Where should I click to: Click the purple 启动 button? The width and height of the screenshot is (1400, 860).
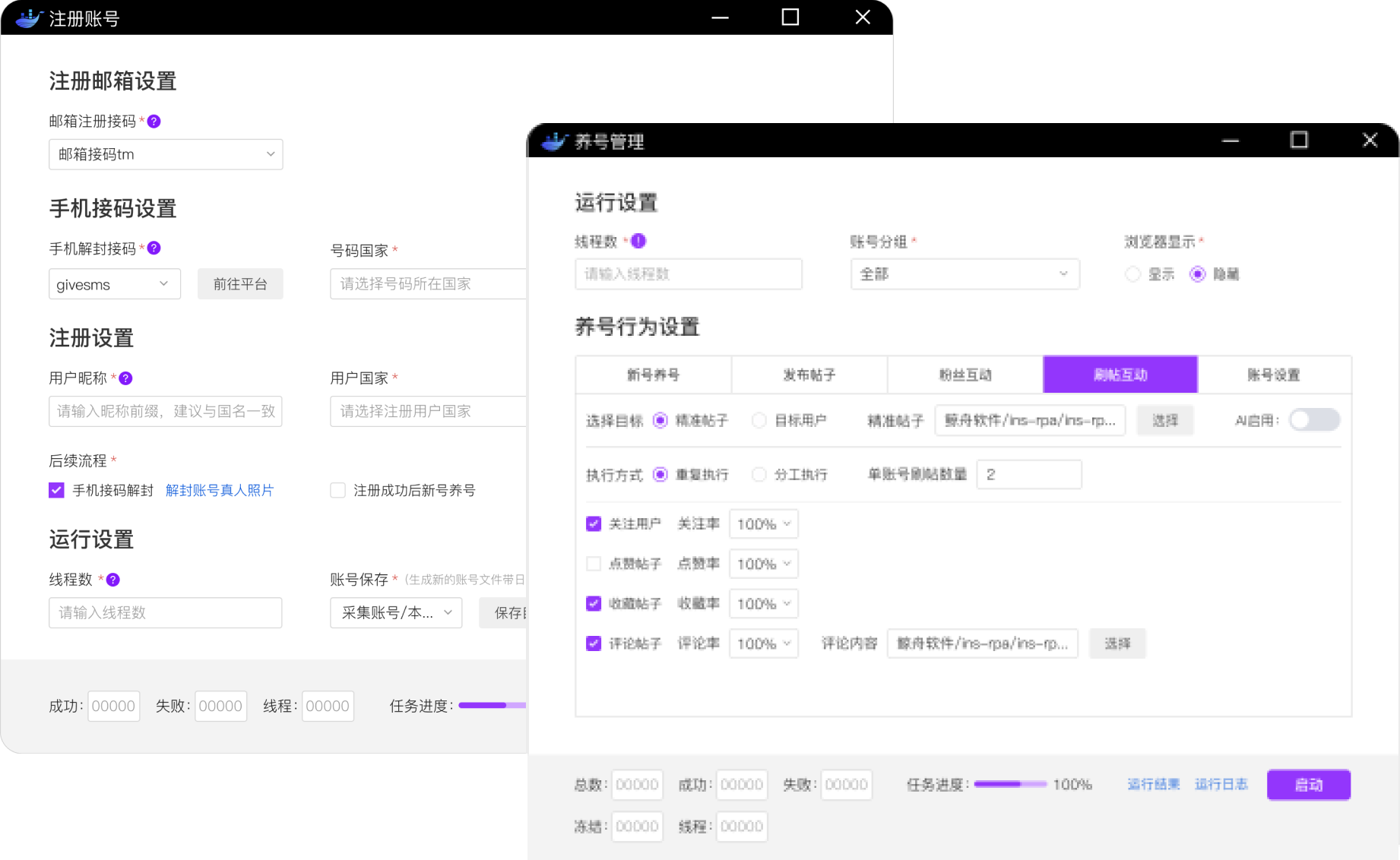[x=1308, y=785]
